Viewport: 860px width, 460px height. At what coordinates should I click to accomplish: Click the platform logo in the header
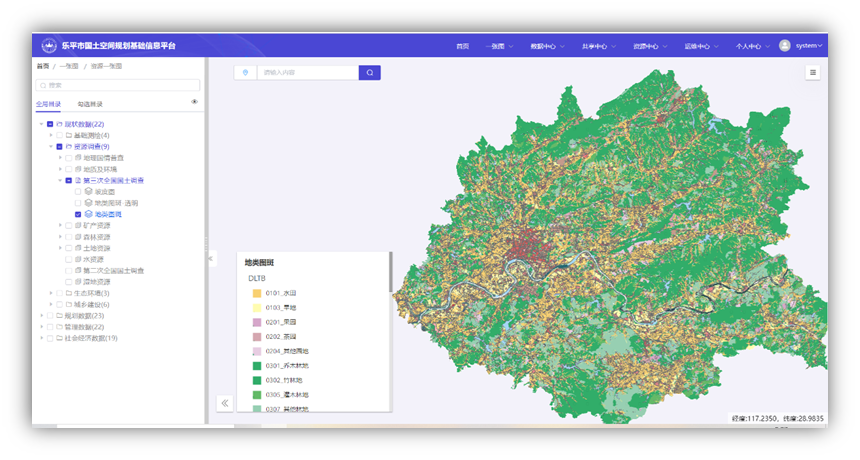pos(49,45)
